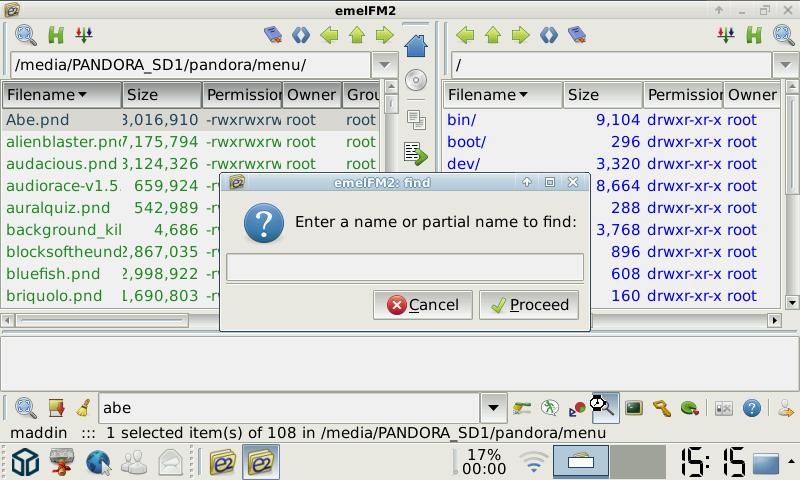Image resolution: width=800 pixels, height=480 pixels.
Task: Go back in left pane history
Action: point(329,35)
